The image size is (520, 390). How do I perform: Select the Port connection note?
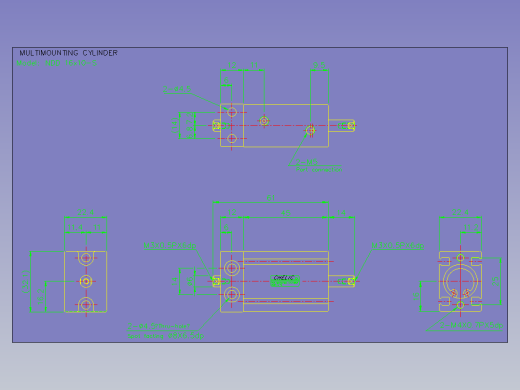point(319,170)
